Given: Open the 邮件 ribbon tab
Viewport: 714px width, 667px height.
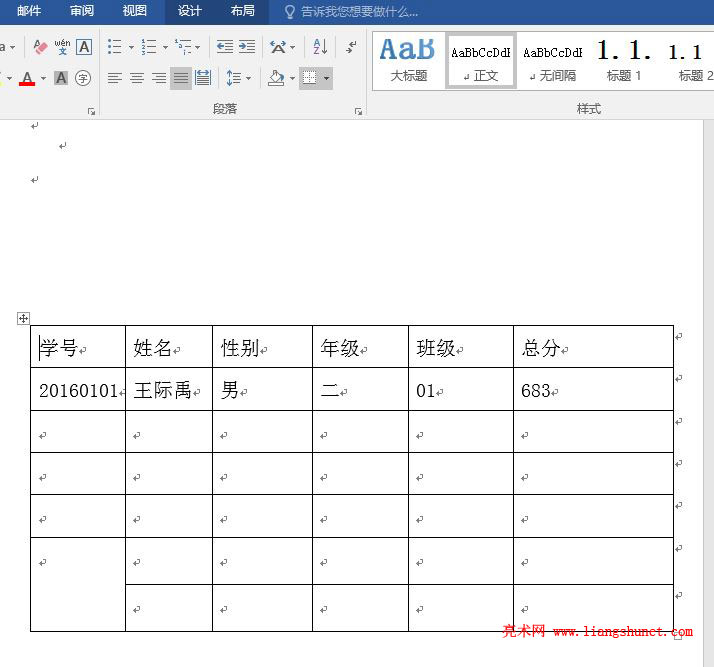Looking at the screenshot, I should 29,11.
